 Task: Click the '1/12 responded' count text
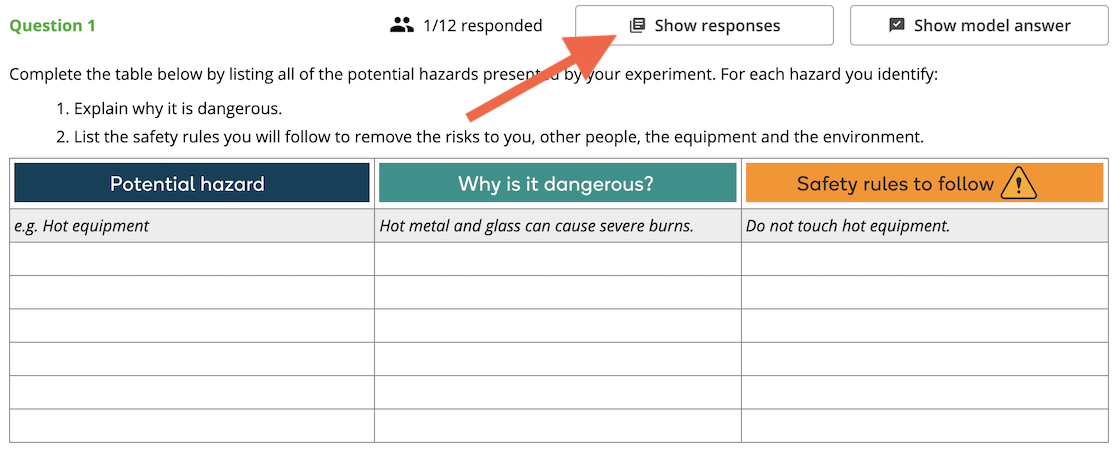click(x=482, y=26)
